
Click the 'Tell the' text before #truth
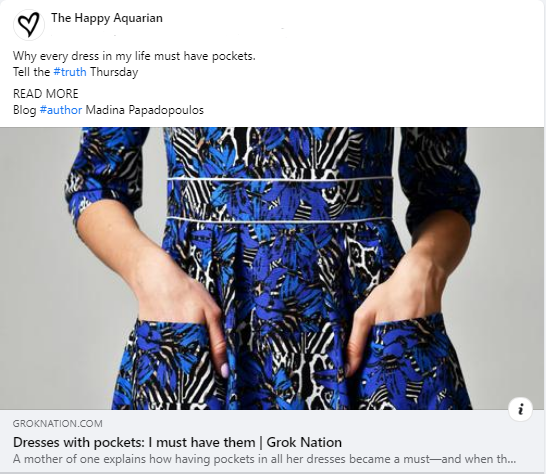pos(32,72)
